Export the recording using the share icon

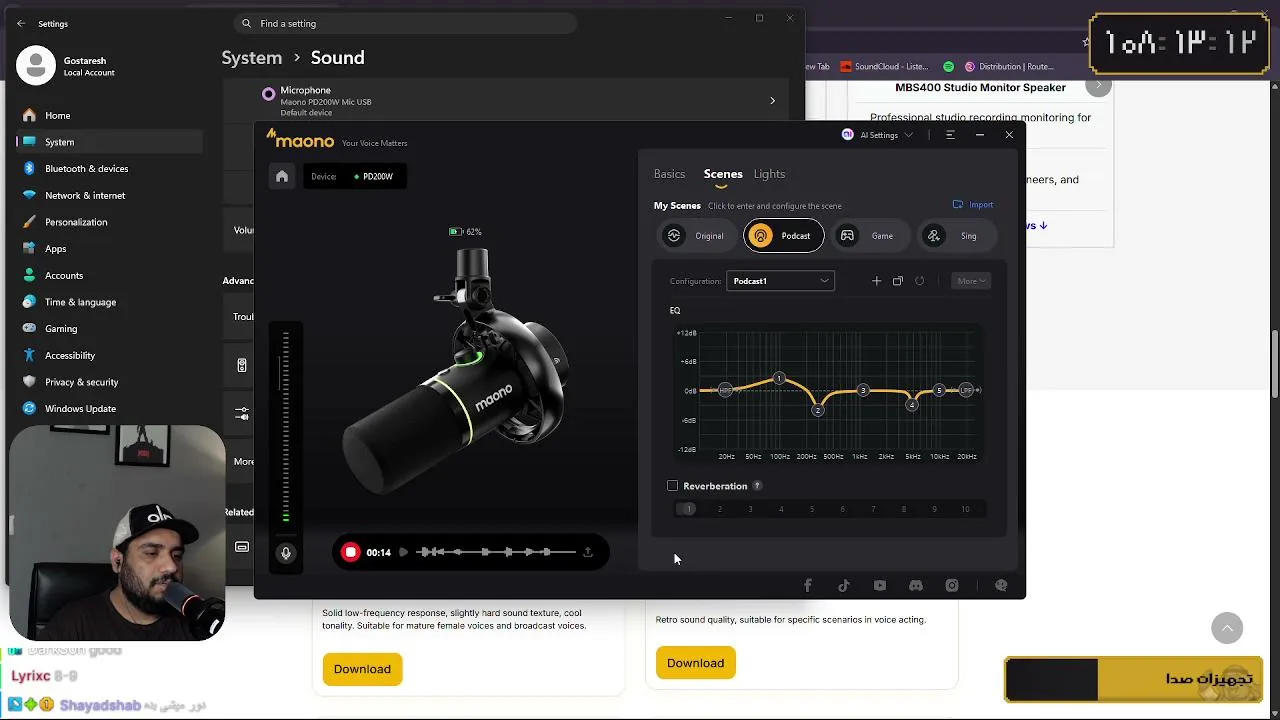(588, 552)
